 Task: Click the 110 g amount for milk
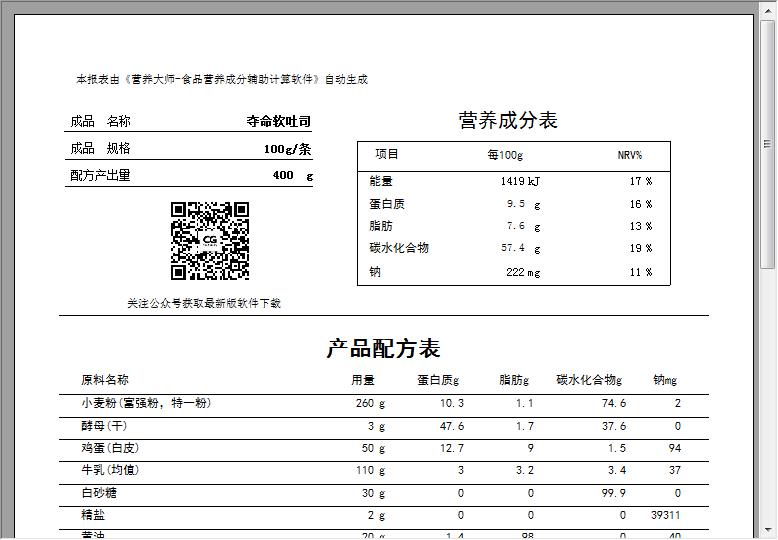[x=370, y=471]
